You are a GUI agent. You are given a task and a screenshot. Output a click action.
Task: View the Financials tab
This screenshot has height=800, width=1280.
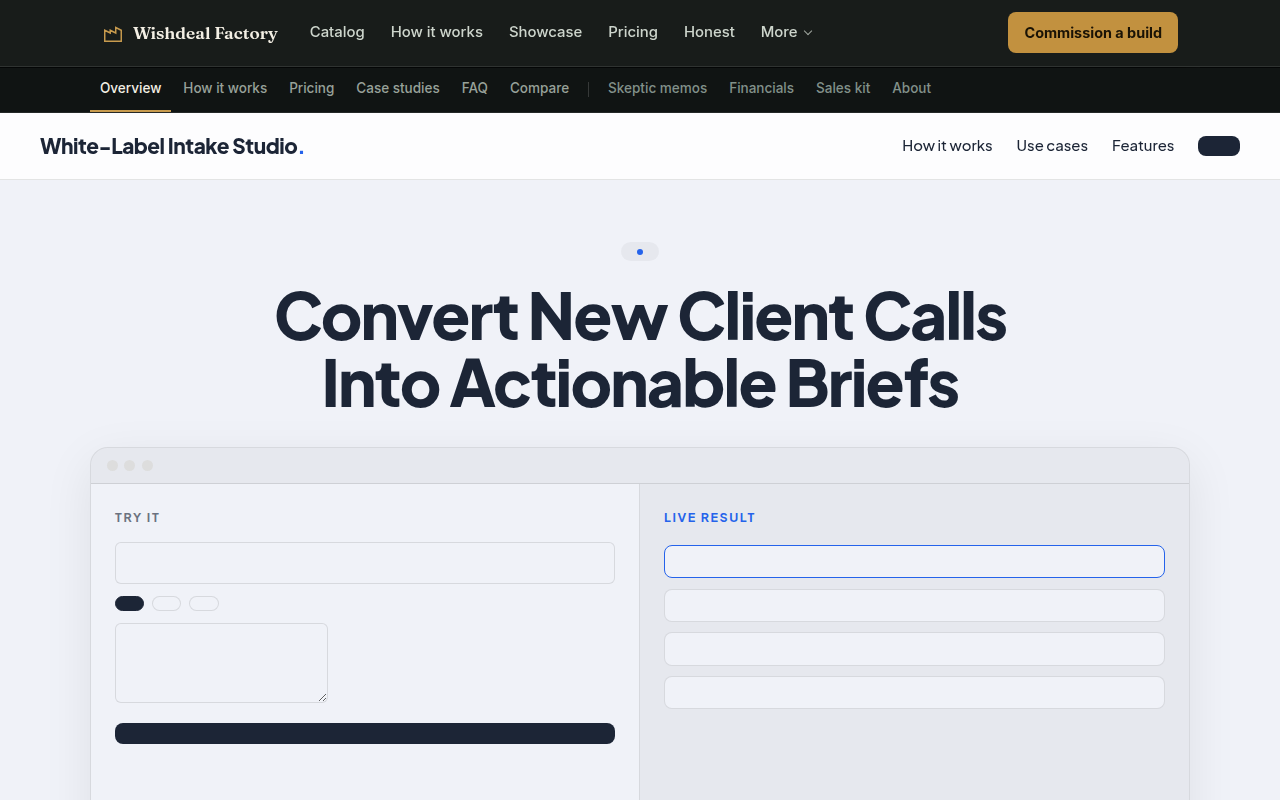761,88
